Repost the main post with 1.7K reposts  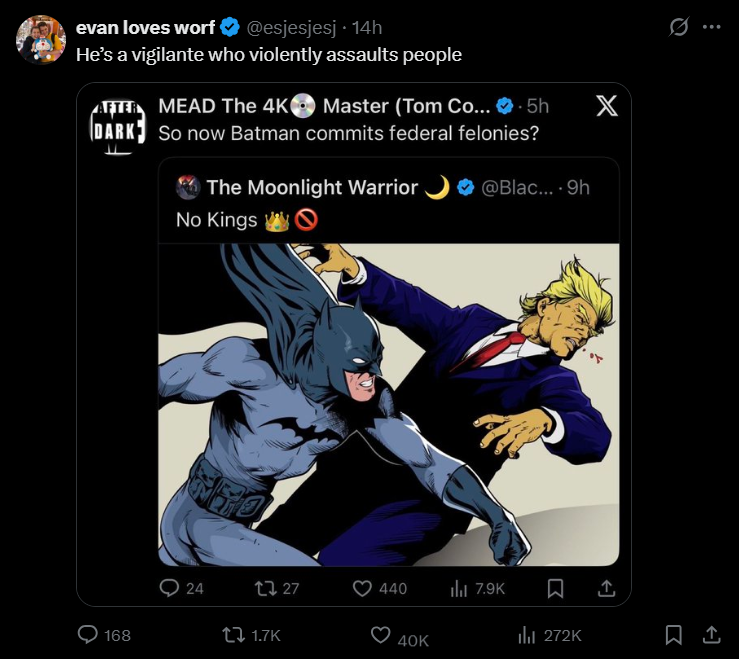point(231,634)
